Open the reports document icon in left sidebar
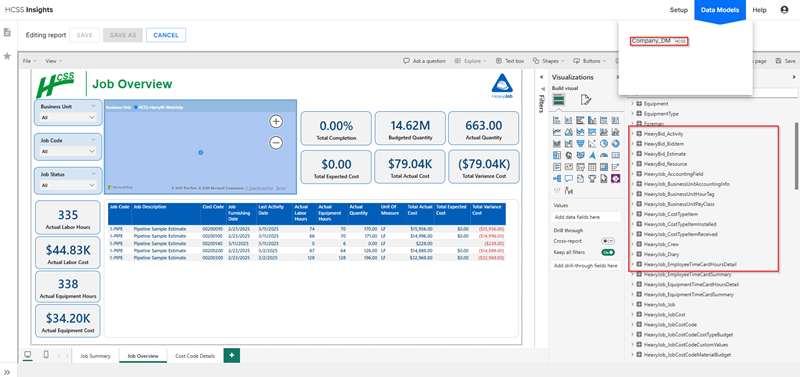 coord(7,32)
